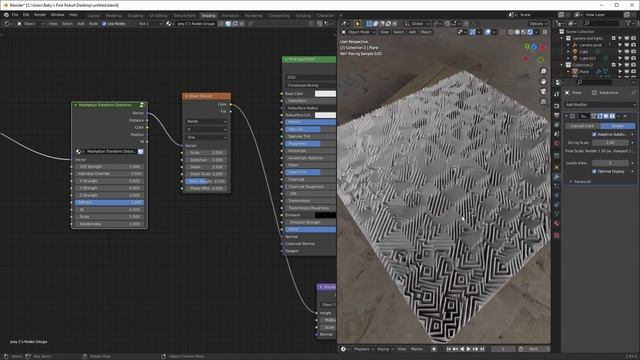Switch perspective/orthographic grid icon in viewport

pyautogui.click(x=543, y=101)
